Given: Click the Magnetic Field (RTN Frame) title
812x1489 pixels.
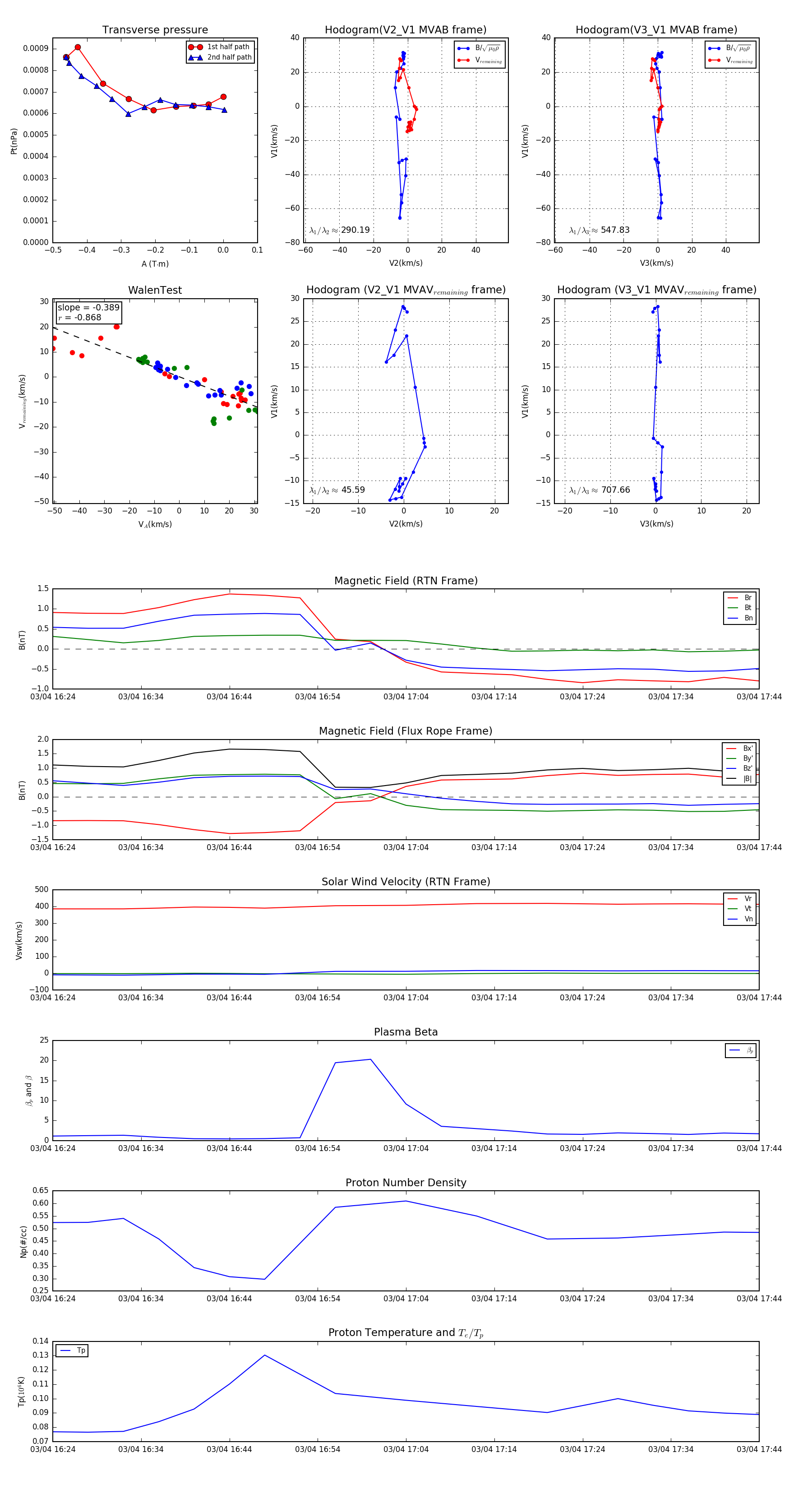Looking at the screenshot, I should (406, 581).
